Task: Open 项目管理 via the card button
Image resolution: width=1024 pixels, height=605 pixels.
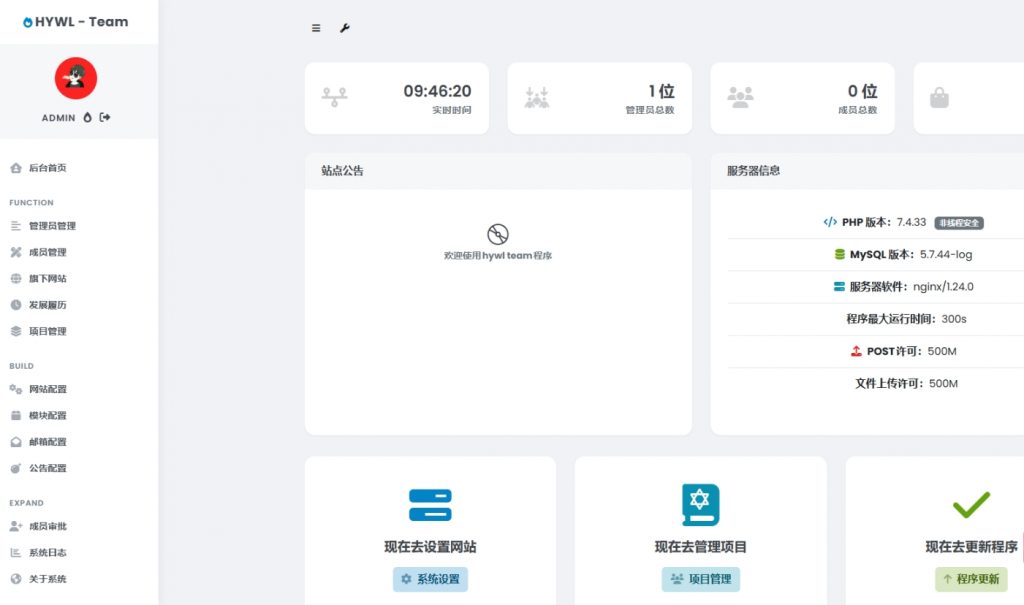Action: coord(701,579)
